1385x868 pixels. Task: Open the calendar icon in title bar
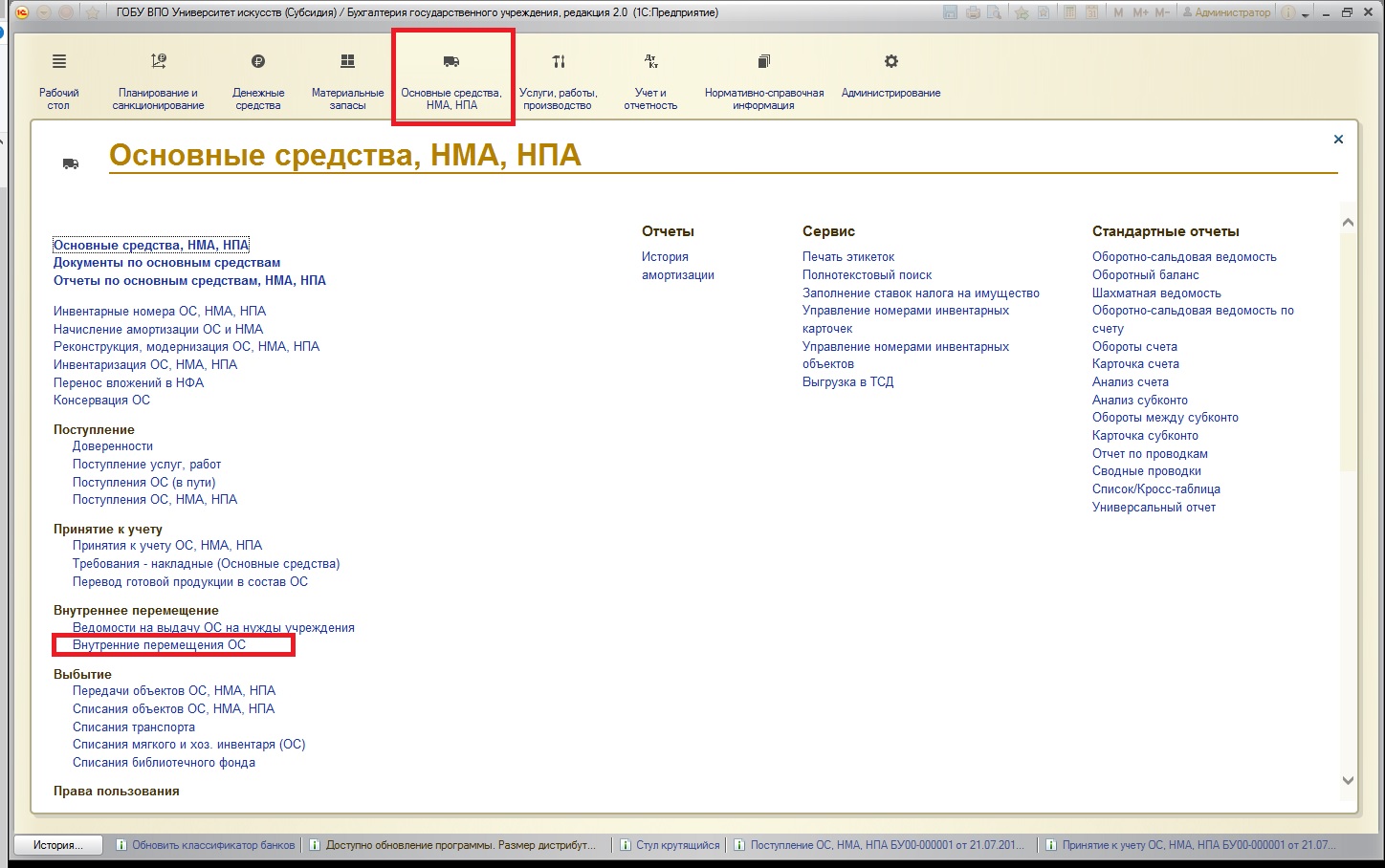[1089, 12]
